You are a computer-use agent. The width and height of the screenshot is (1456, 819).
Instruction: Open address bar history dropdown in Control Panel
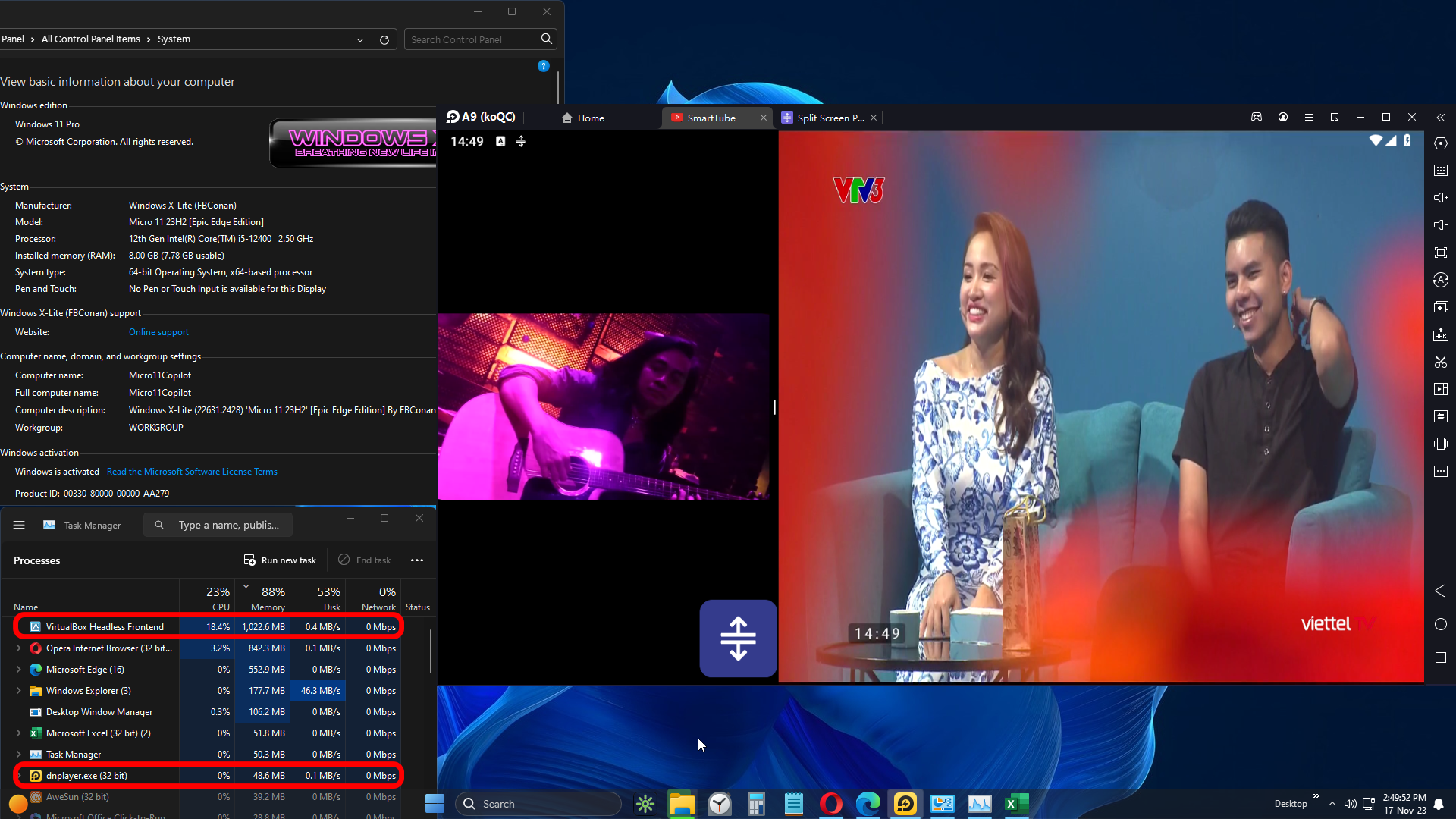(x=360, y=39)
